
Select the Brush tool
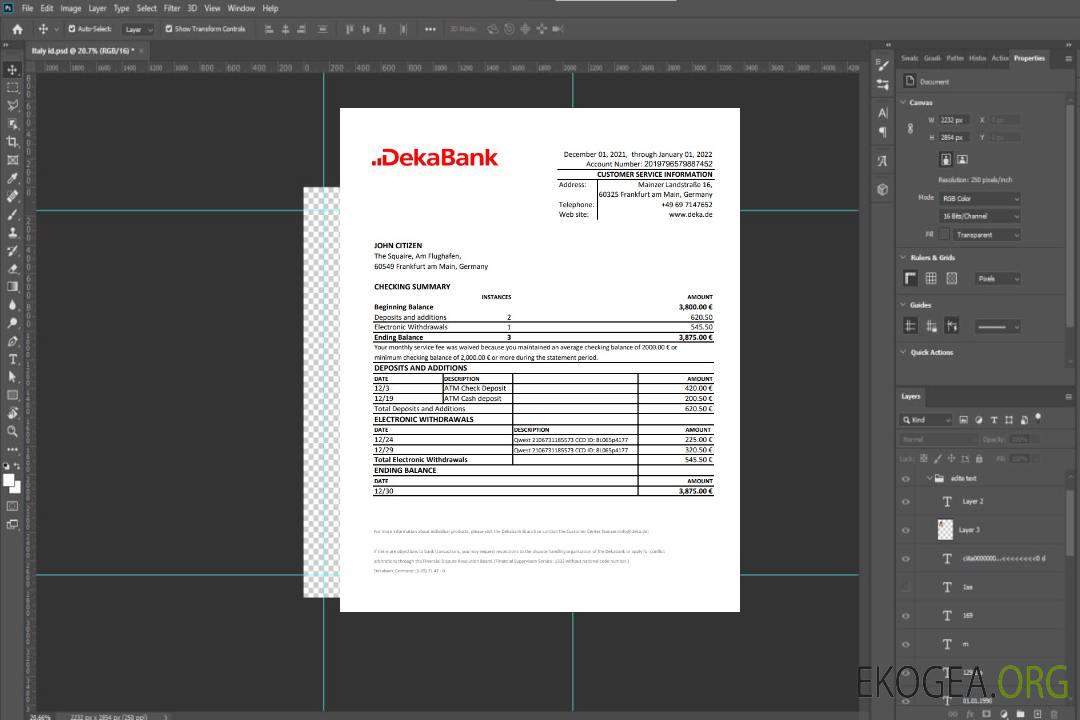(12, 214)
